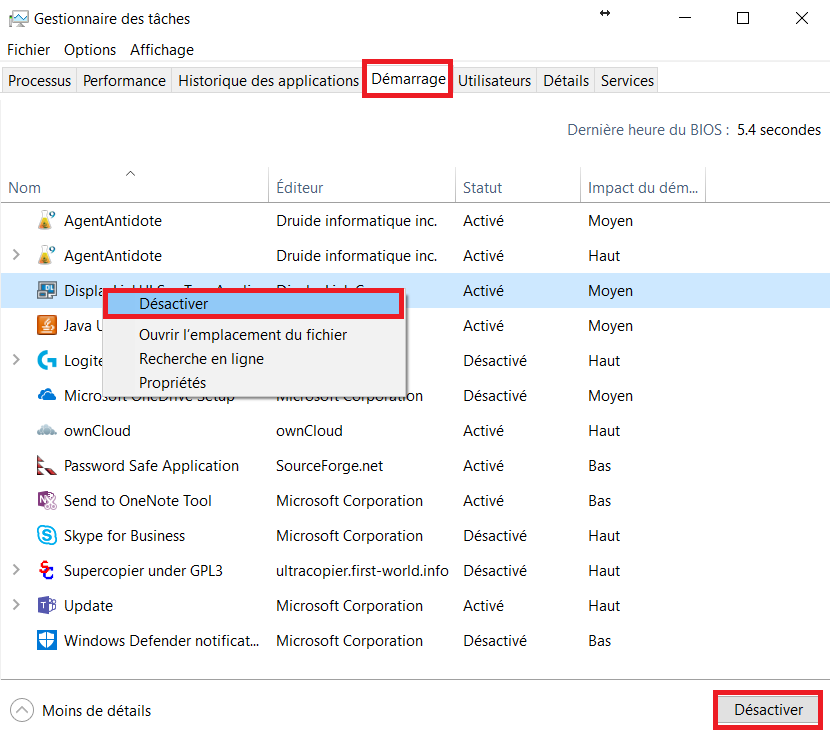This screenshot has width=830, height=737.
Task: Click the Bas impact of Password Safe Application
Action: click(599, 466)
